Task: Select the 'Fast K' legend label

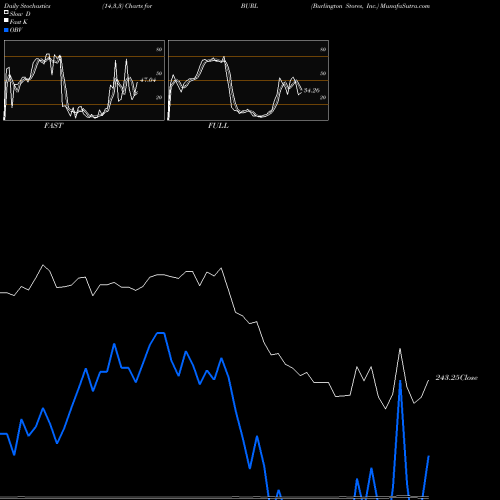Action: [19, 22]
